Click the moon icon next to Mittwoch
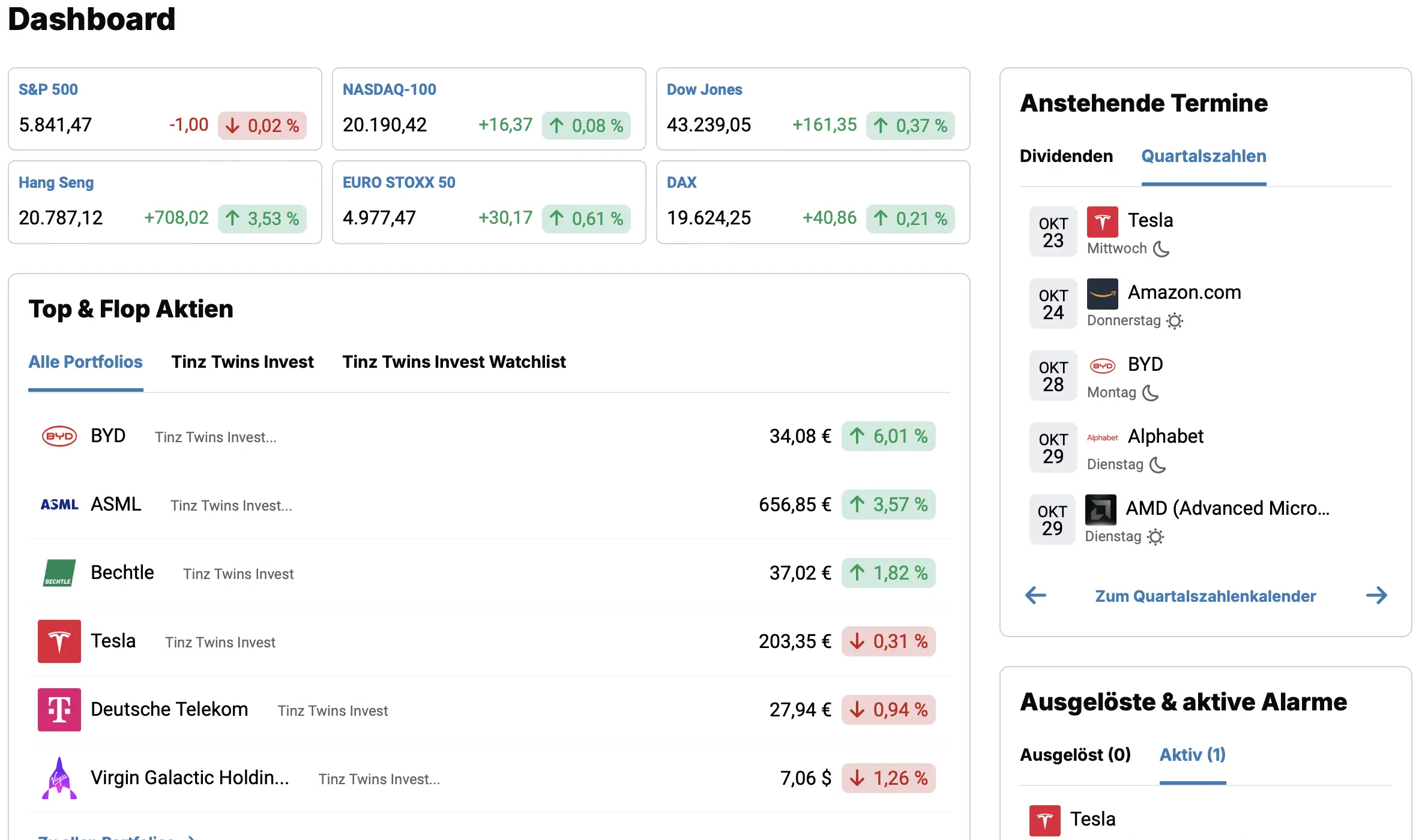The height and width of the screenshot is (840, 1419). pyautogui.click(x=1161, y=248)
